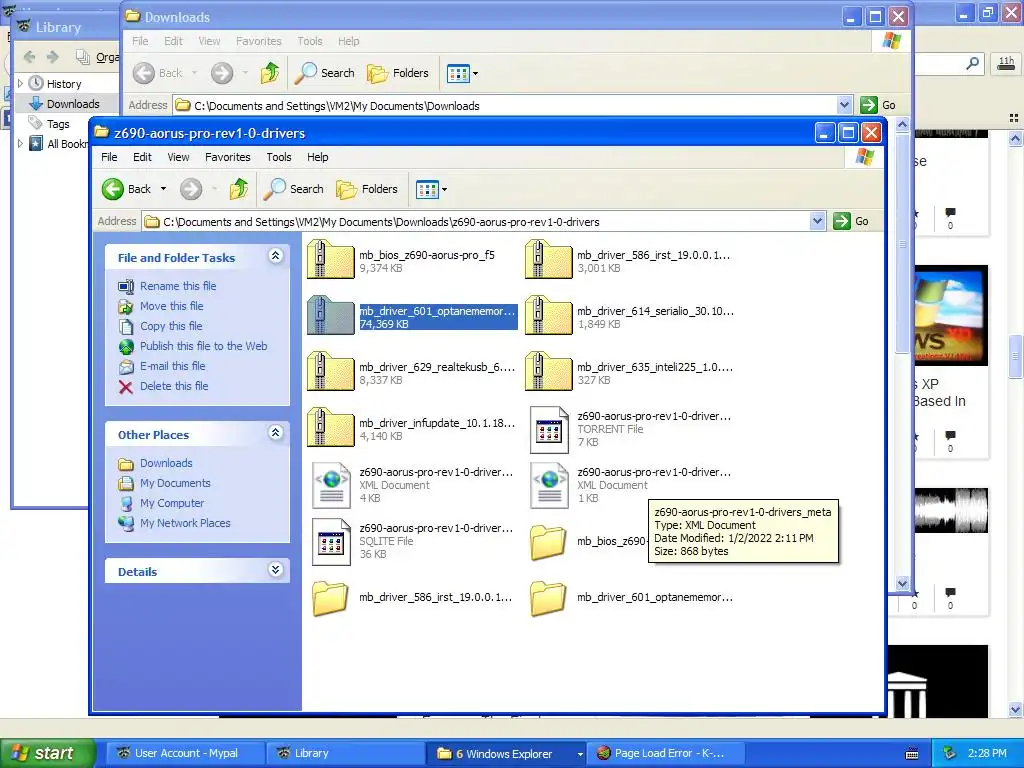1024x768 pixels.
Task: Click browser search magnifier icon
Action: tap(972, 63)
